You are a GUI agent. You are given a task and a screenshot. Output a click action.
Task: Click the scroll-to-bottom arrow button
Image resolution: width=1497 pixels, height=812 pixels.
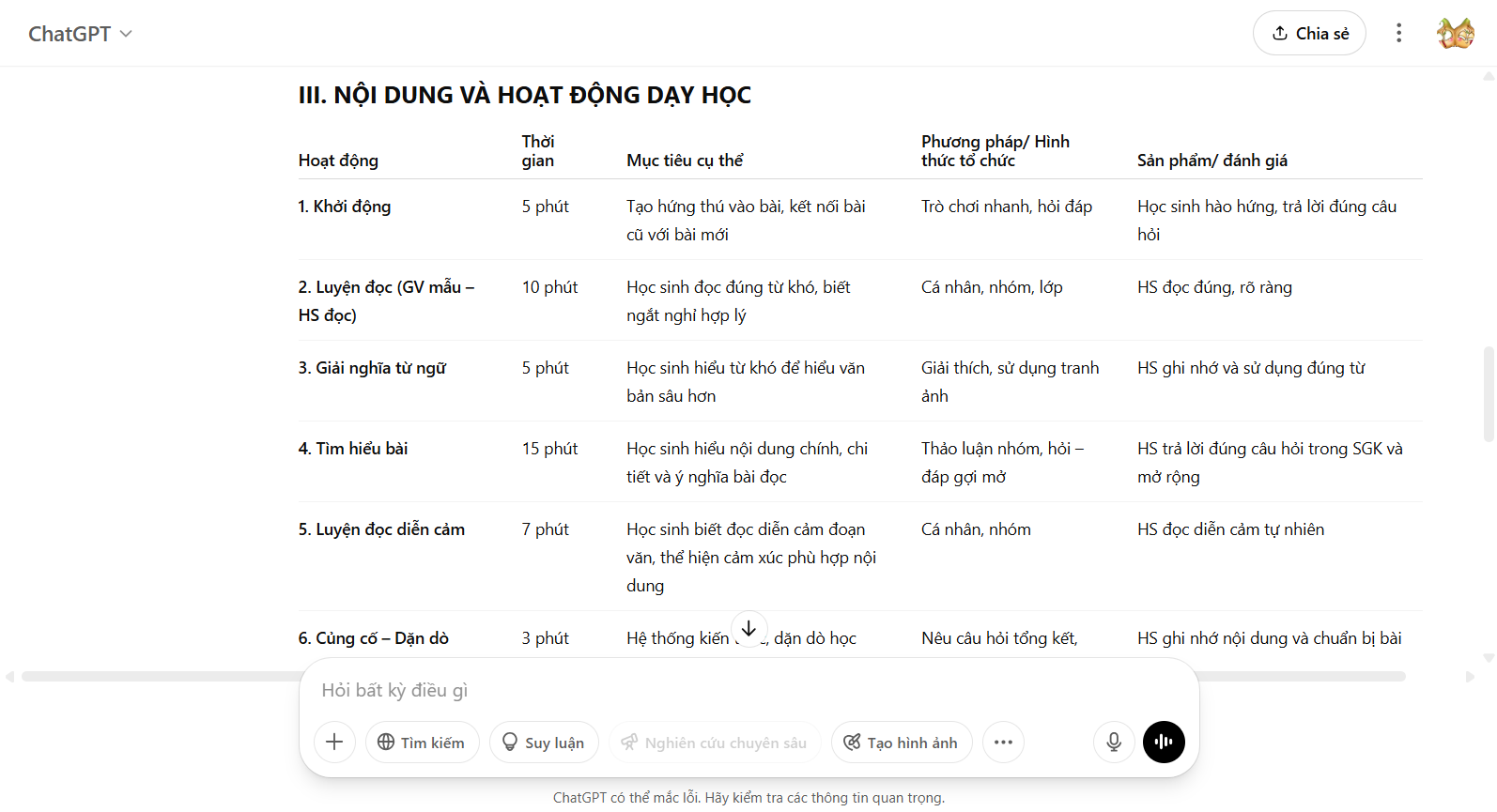click(748, 629)
